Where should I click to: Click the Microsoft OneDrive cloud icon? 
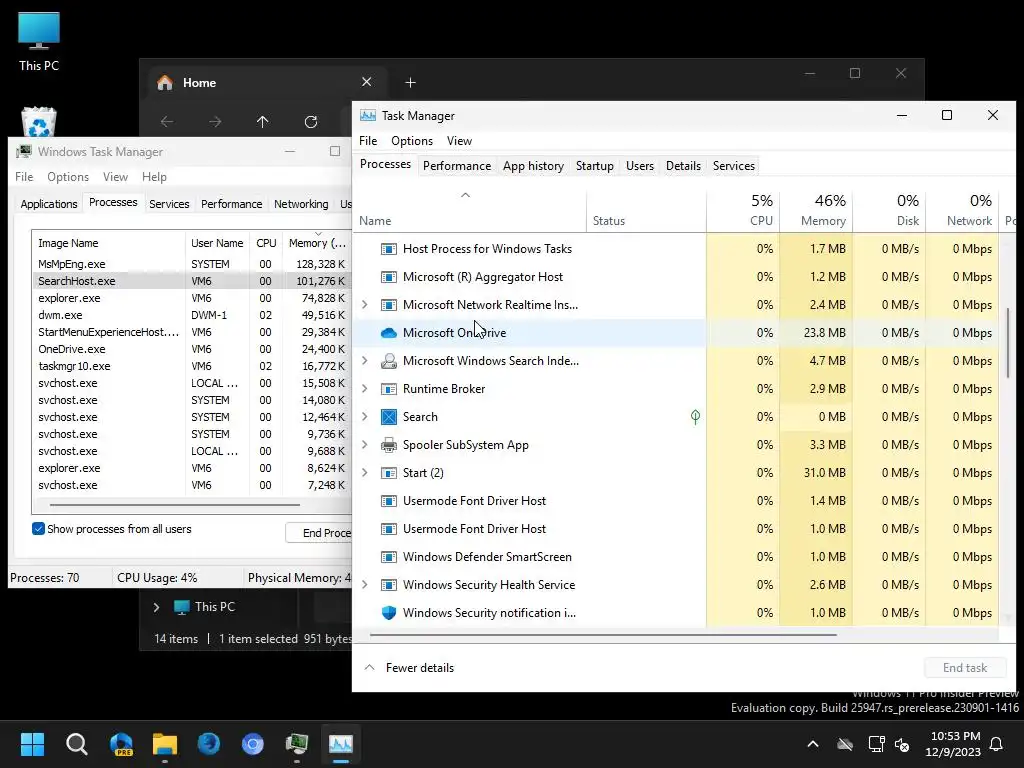pyautogui.click(x=389, y=333)
